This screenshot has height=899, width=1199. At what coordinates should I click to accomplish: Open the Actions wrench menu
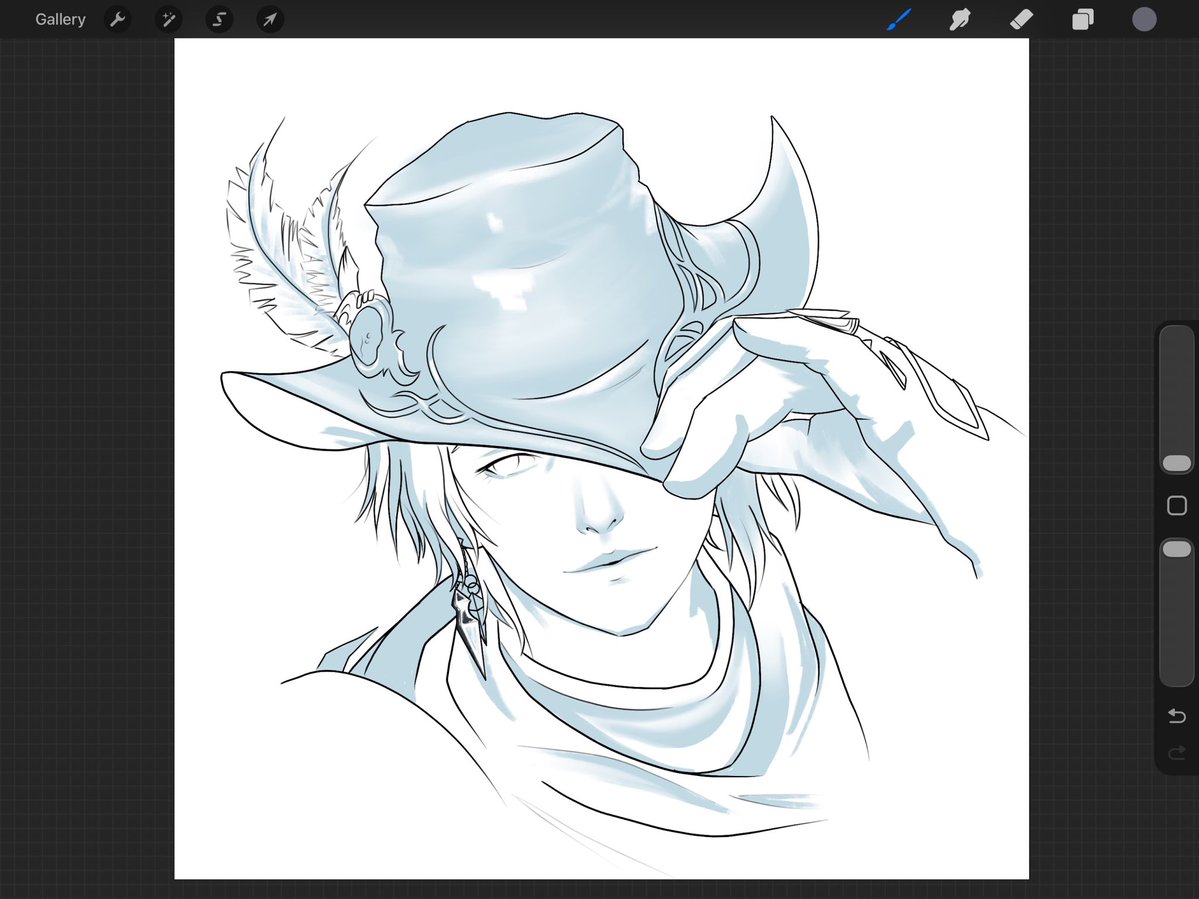117,19
